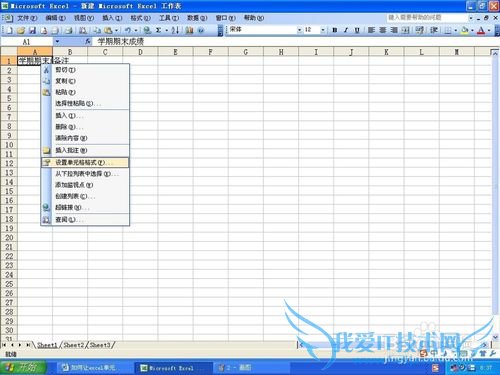The image size is (500, 375).
Task: Toggle Underline formatting
Action: [357, 30]
